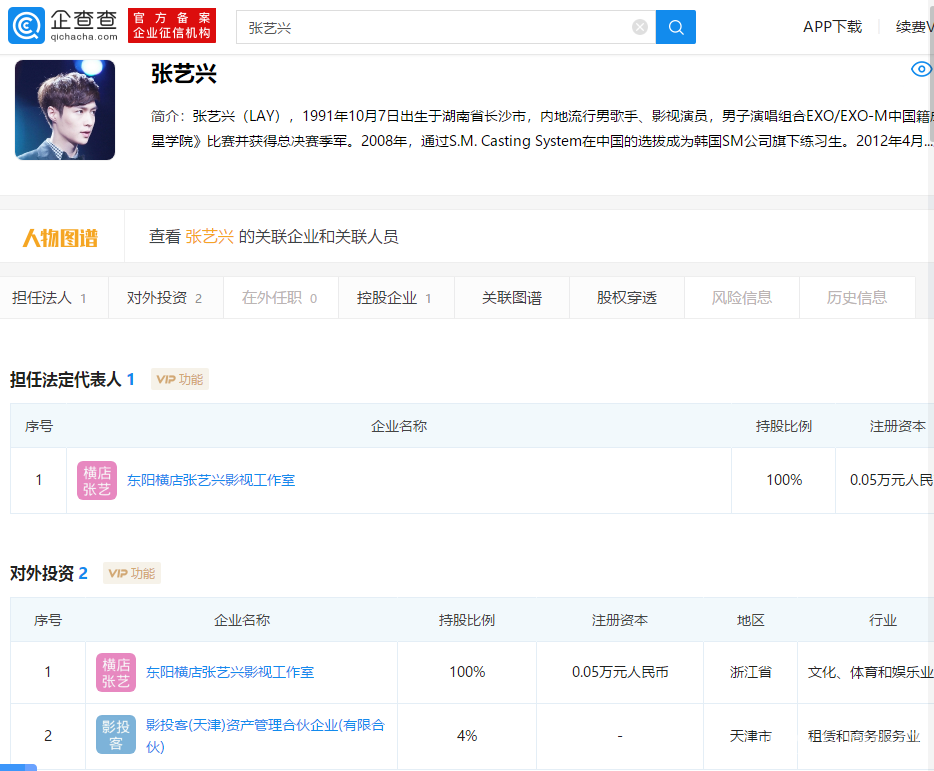The height and width of the screenshot is (771, 934).
Task: Switch to the 对外投资 tab
Action: [162, 298]
